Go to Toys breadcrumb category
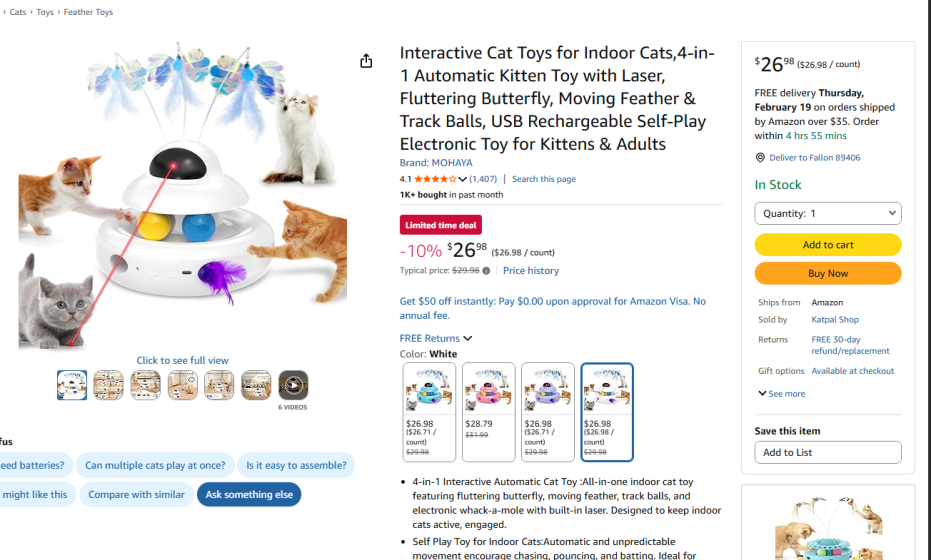931x560 pixels. click(x=45, y=13)
